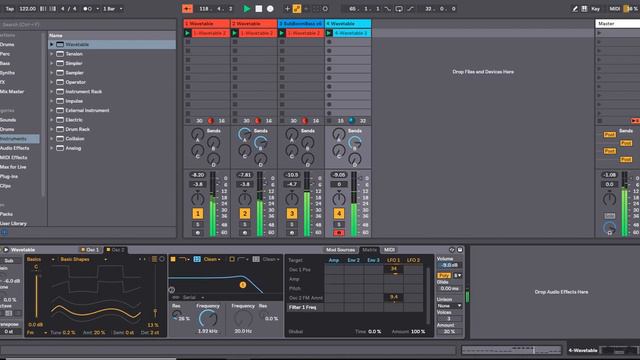This screenshot has height=360, width=640.
Task: Adjust Send B knob on track 4
Action: click(x=355, y=142)
